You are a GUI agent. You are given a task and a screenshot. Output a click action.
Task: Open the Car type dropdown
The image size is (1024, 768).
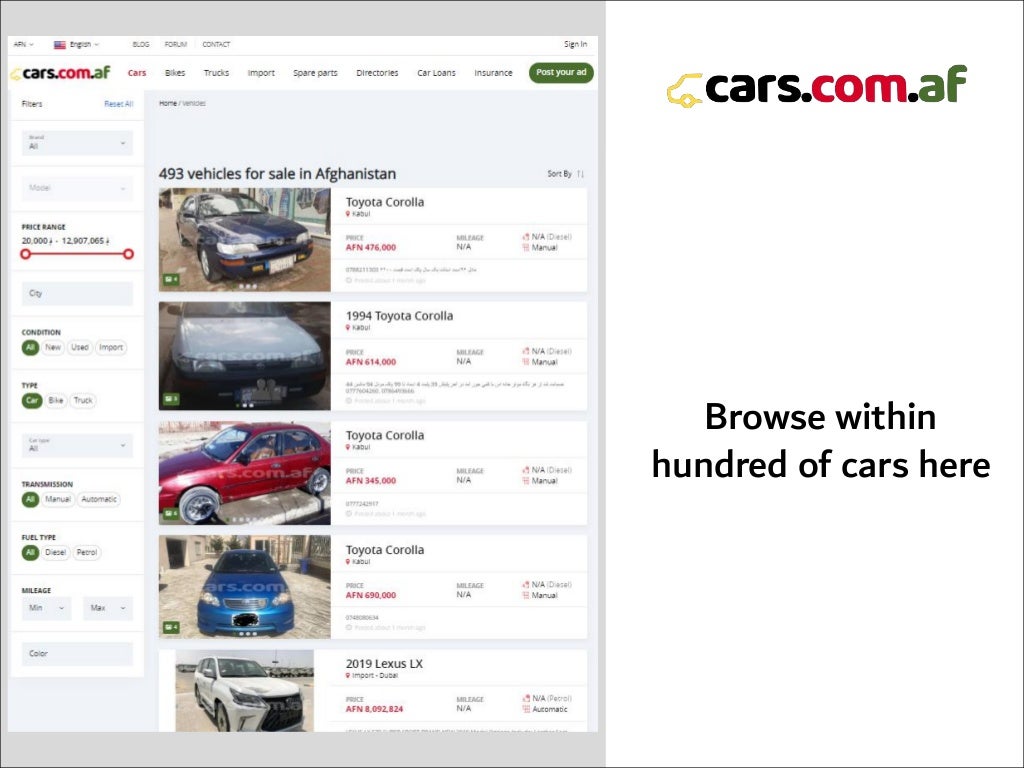(x=77, y=445)
